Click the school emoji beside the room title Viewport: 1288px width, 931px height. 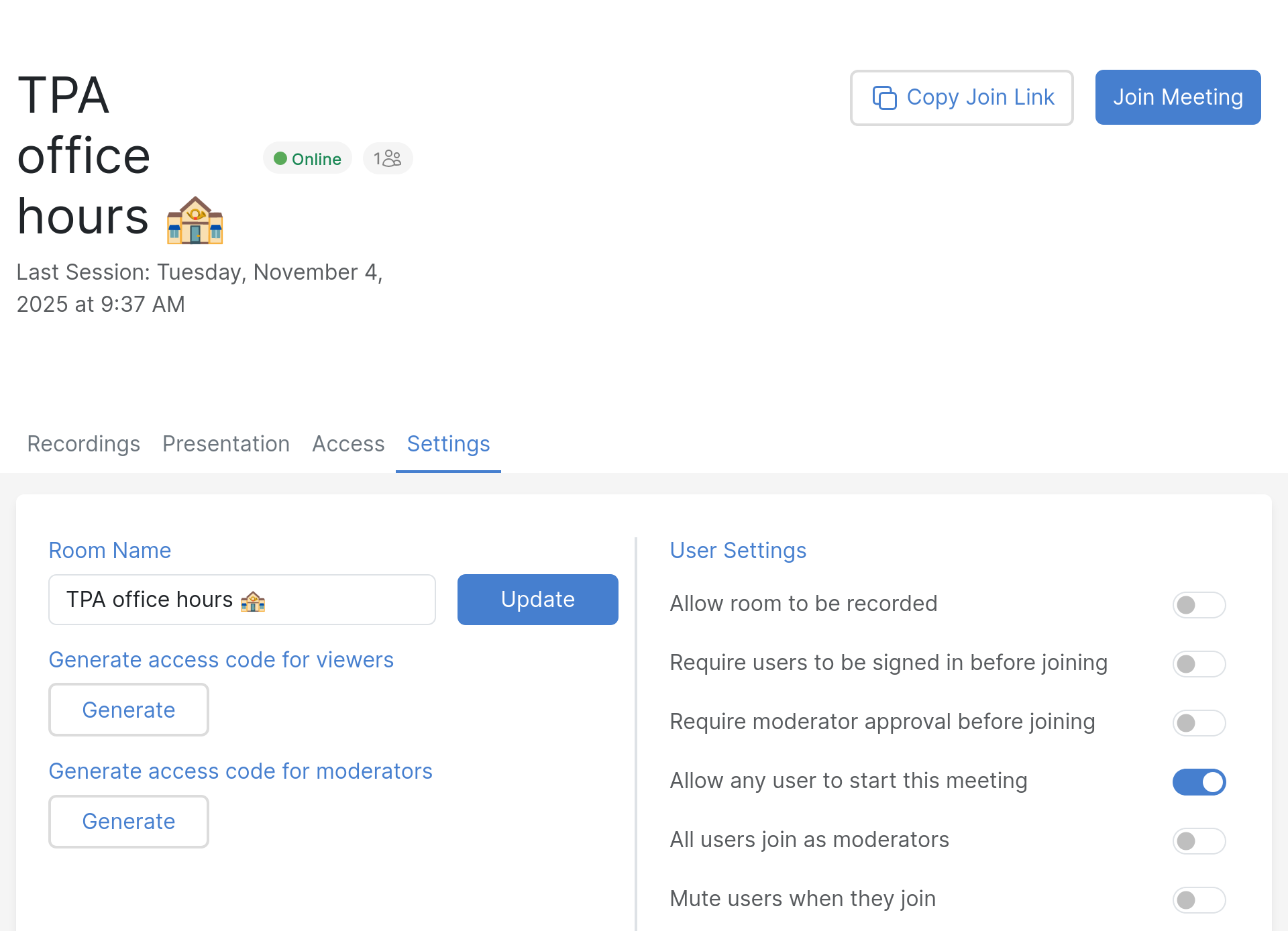[x=195, y=219]
